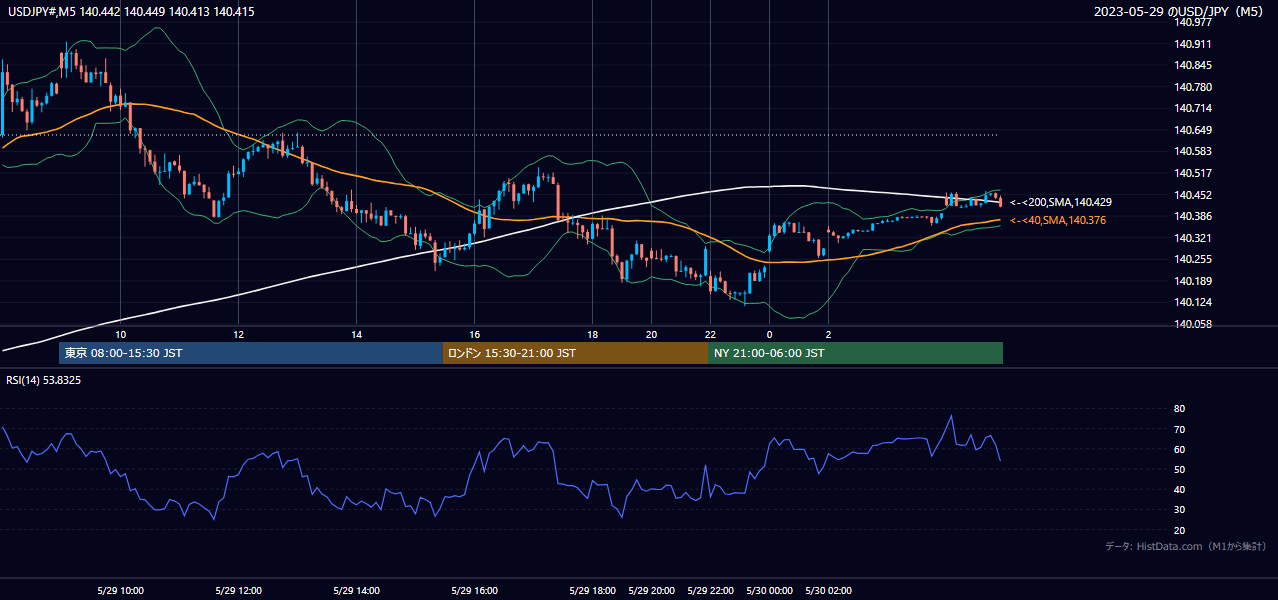This screenshot has height=600, width=1278.
Task: Click the 40 SMA 140.376 label
Action: tap(1058, 220)
